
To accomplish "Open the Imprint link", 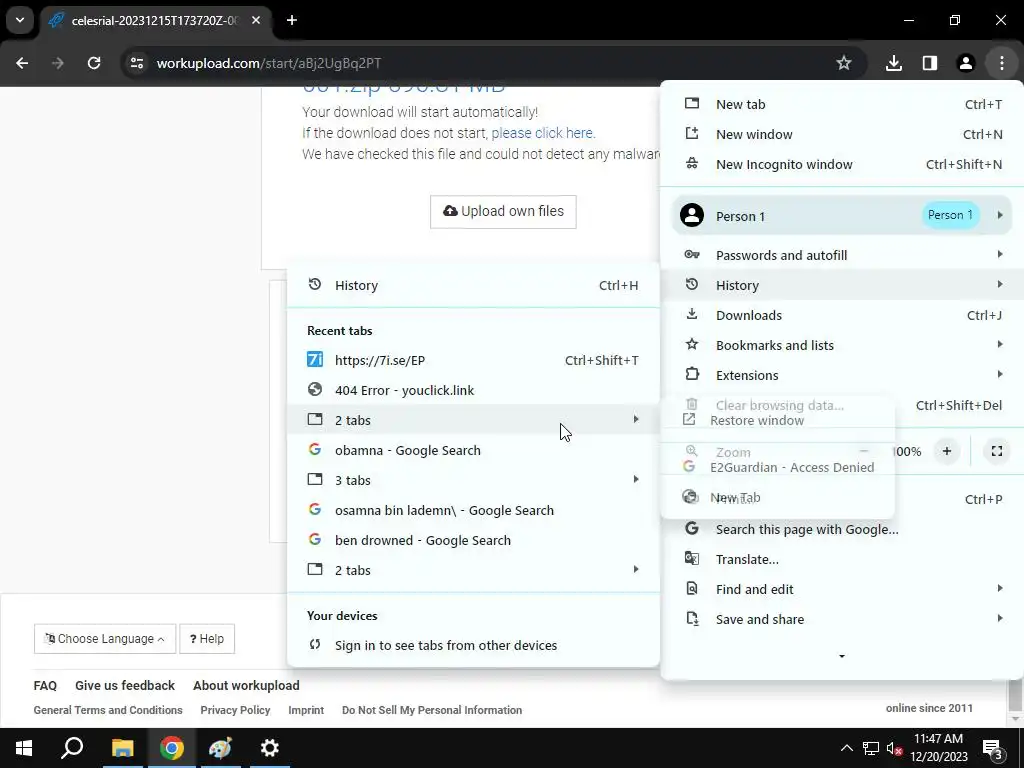I will click(x=306, y=710).
